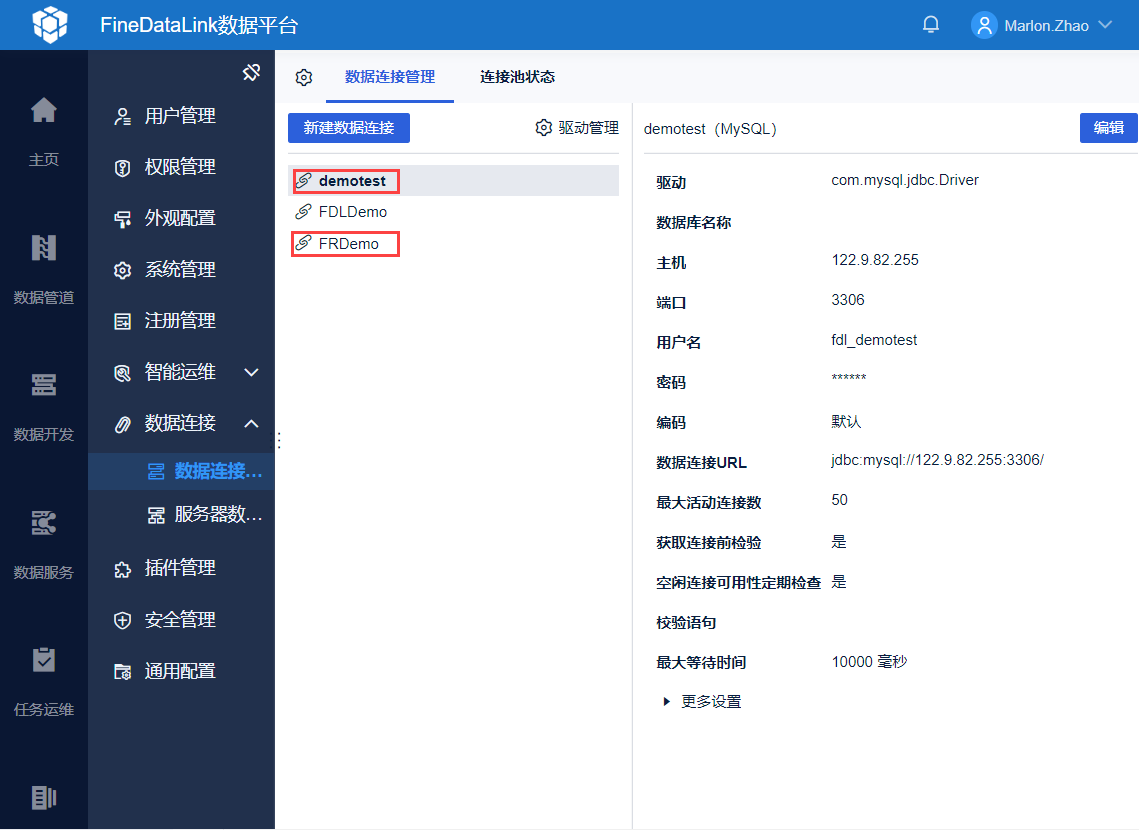Viewport: 1139px width, 830px height.
Task: Open 外观配置 menu item
Action: (x=180, y=218)
